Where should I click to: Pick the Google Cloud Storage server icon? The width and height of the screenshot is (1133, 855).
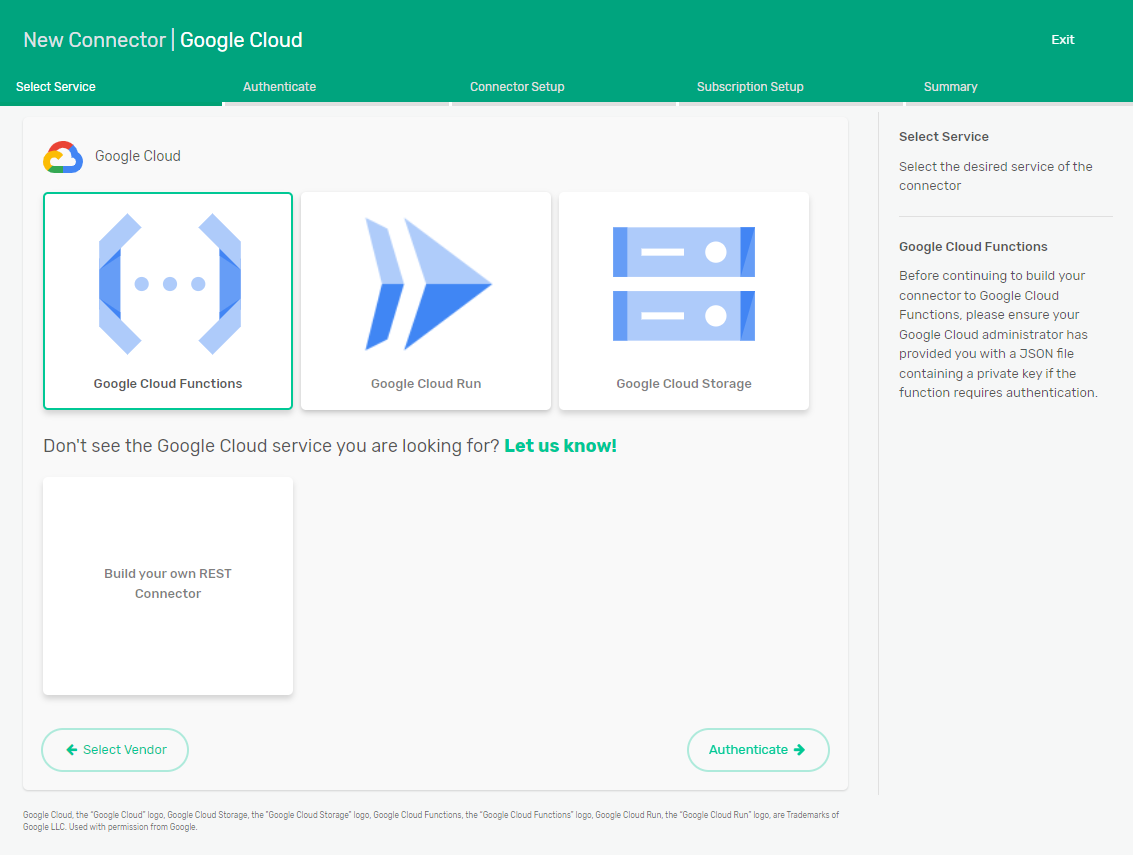tap(684, 284)
